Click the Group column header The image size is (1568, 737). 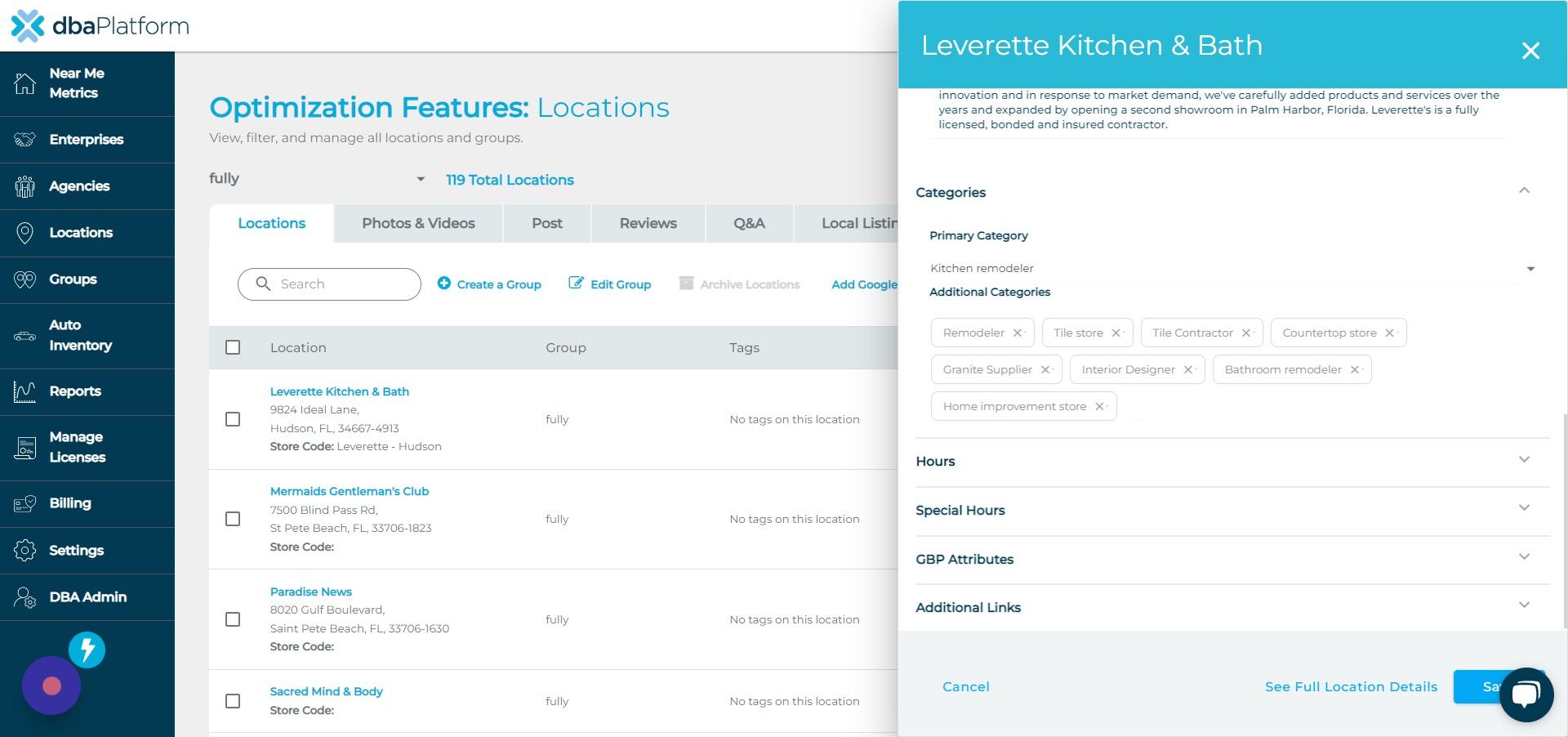coord(566,347)
